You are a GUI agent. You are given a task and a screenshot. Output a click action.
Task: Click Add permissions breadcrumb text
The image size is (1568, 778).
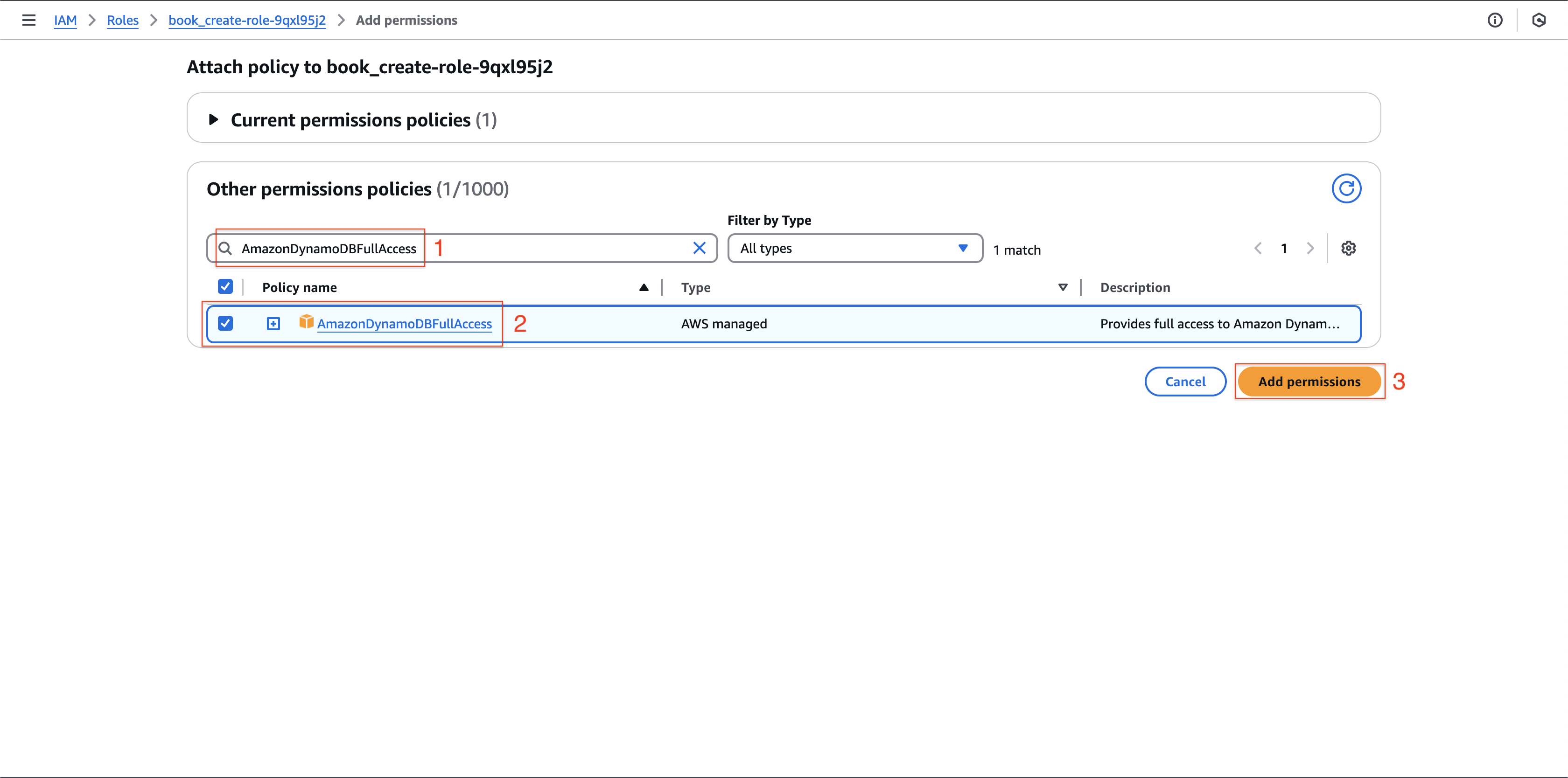406,20
